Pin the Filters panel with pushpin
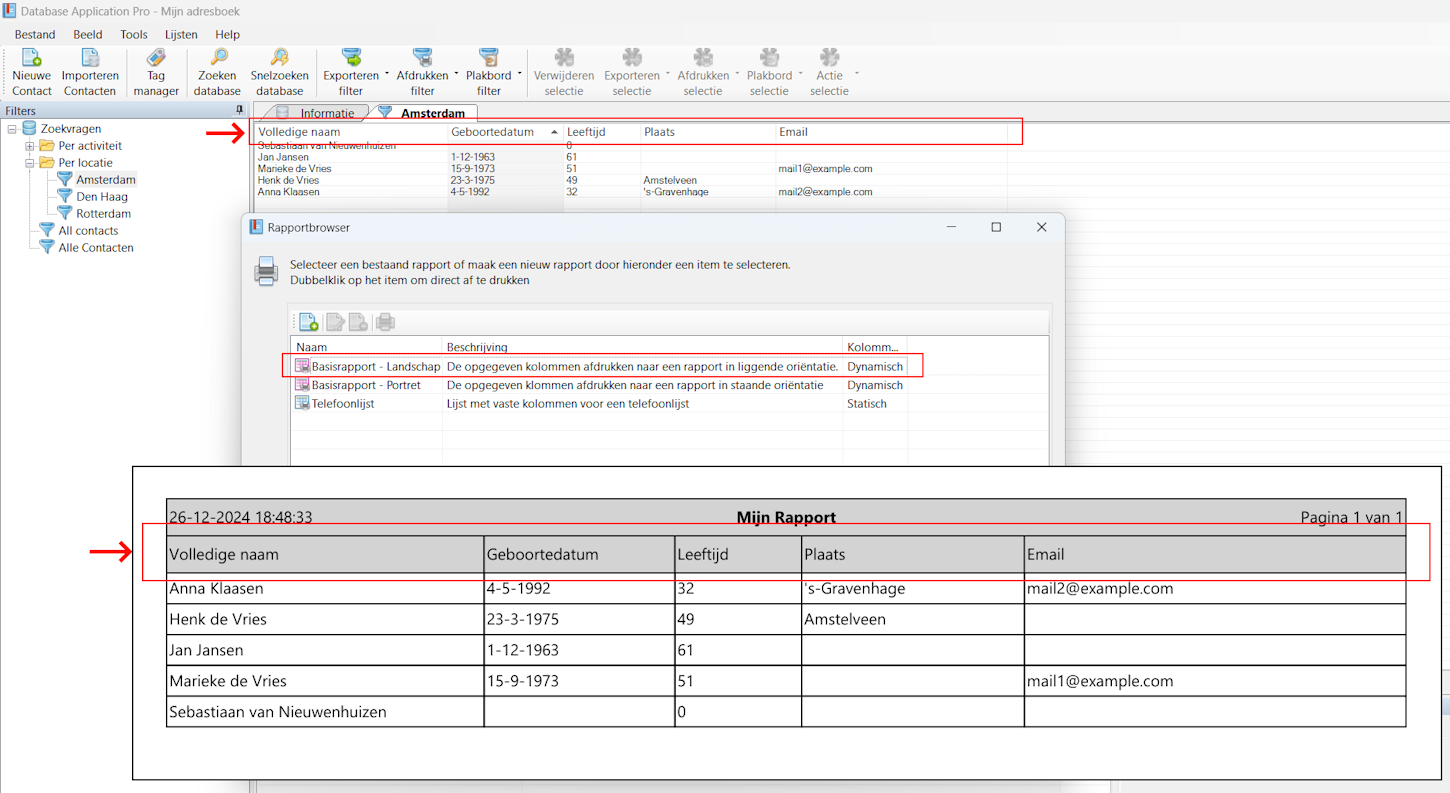1450x793 pixels. (x=239, y=110)
